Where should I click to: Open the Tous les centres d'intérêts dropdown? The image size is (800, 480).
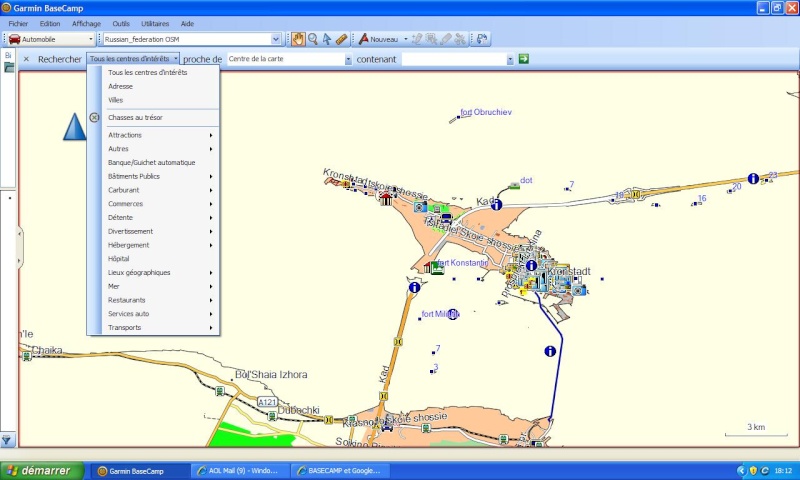click(133, 59)
